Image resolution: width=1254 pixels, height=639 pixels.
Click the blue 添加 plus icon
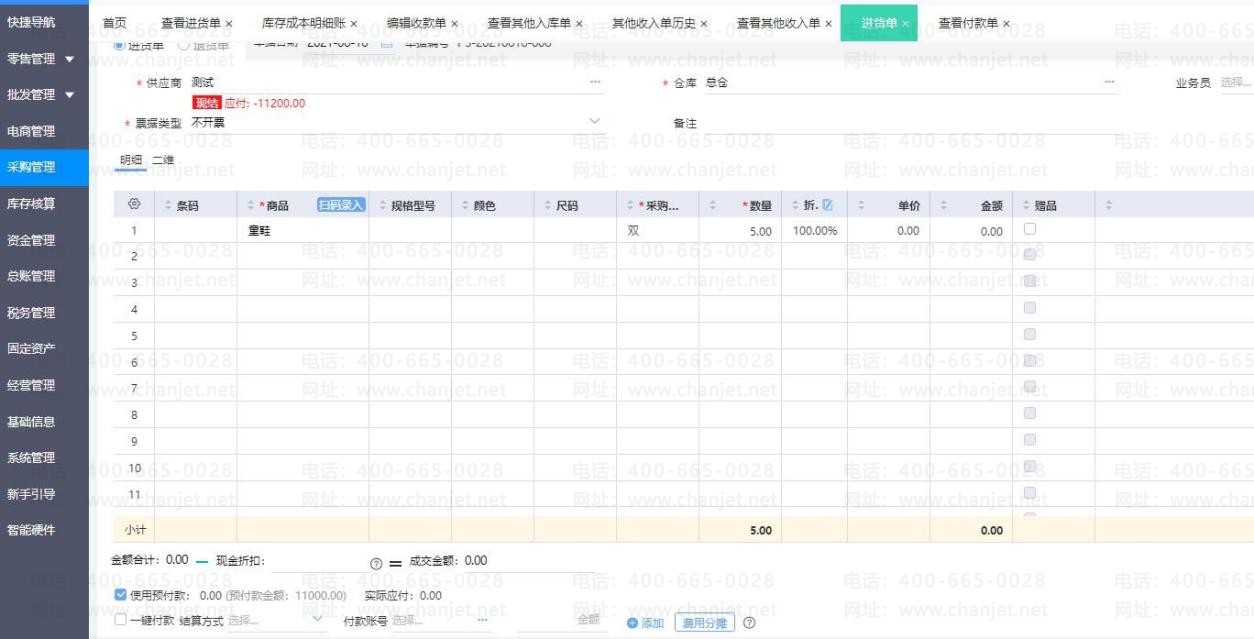tap(632, 624)
